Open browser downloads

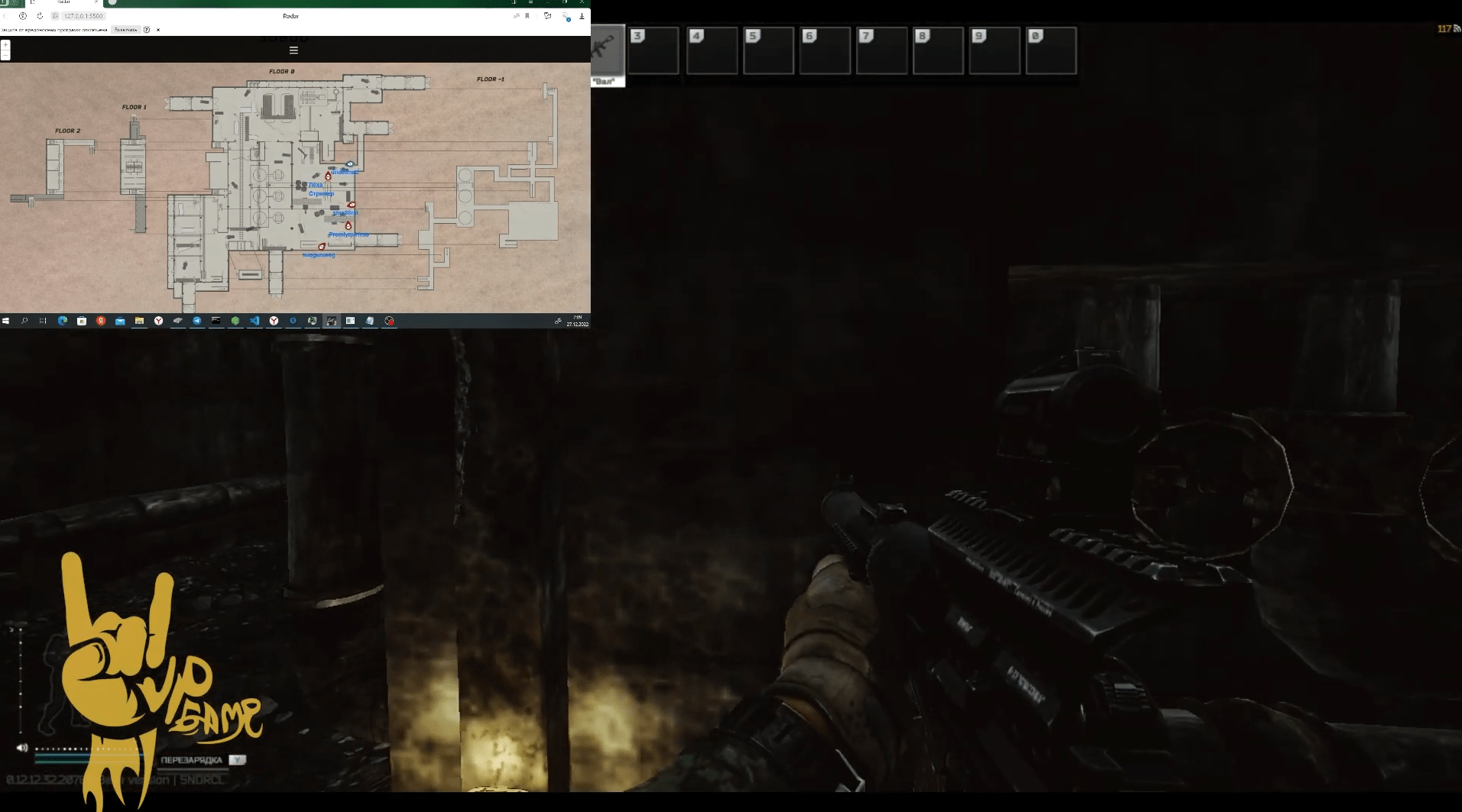pyautogui.click(x=582, y=16)
